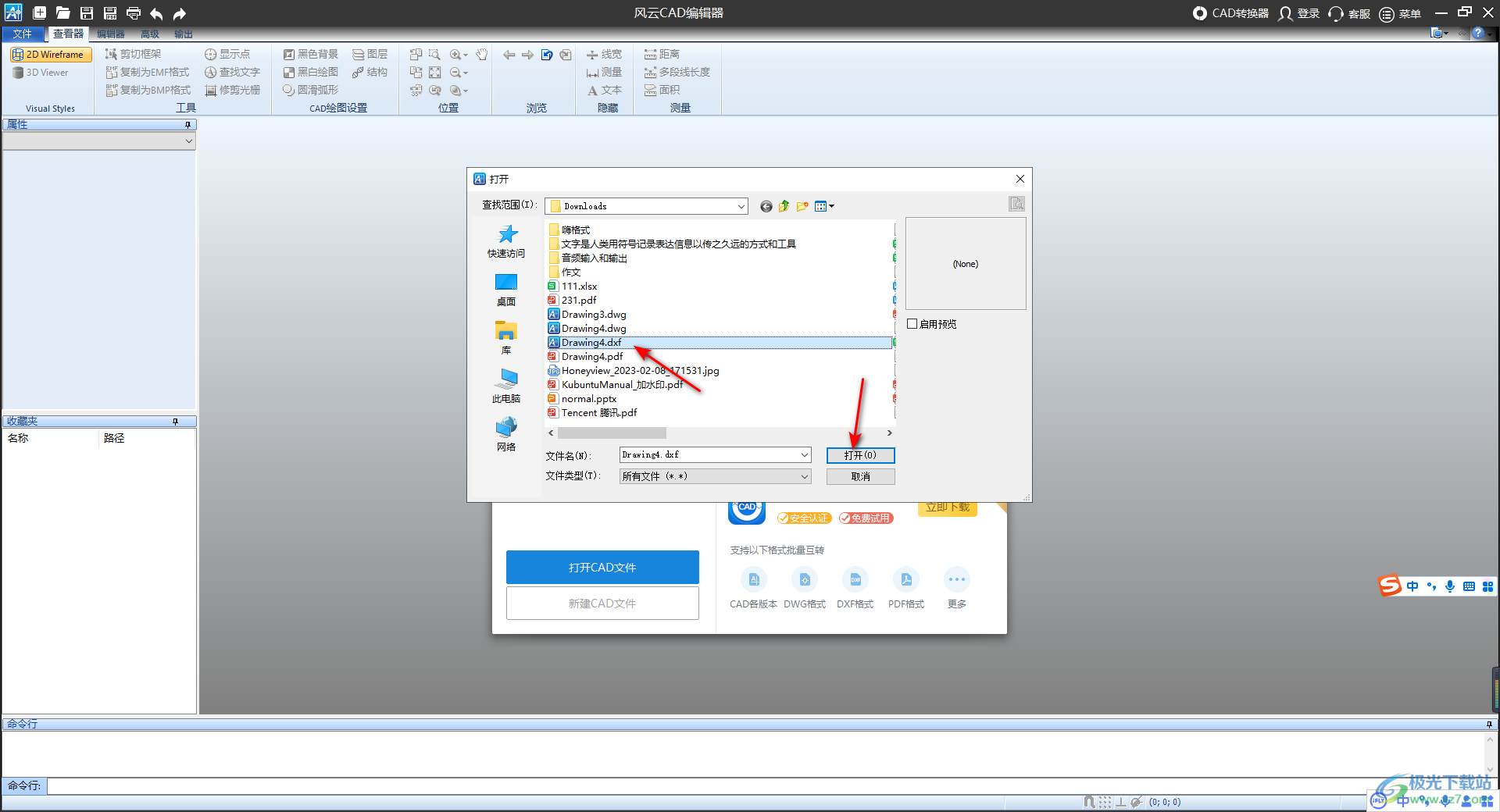The height and width of the screenshot is (812, 1500).
Task: Create new folder in Open dialog
Action: pyautogui.click(x=802, y=206)
